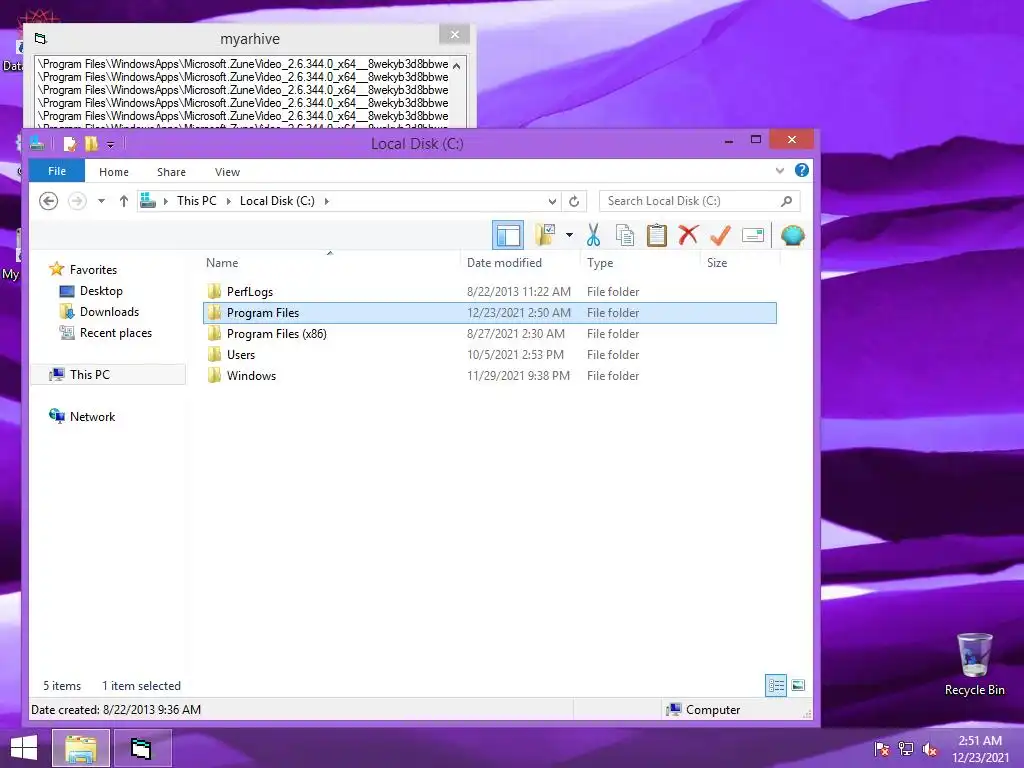Switch to Details view
The width and height of the screenshot is (1024, 768).
pyautogui.click(x=776, y=685)
